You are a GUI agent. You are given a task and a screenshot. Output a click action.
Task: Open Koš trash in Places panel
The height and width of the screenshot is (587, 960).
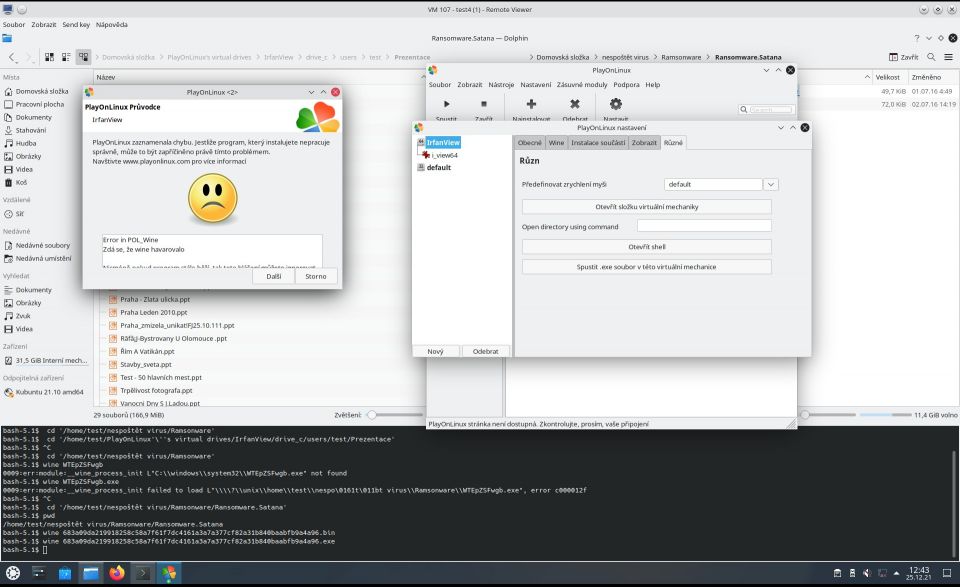21,182
